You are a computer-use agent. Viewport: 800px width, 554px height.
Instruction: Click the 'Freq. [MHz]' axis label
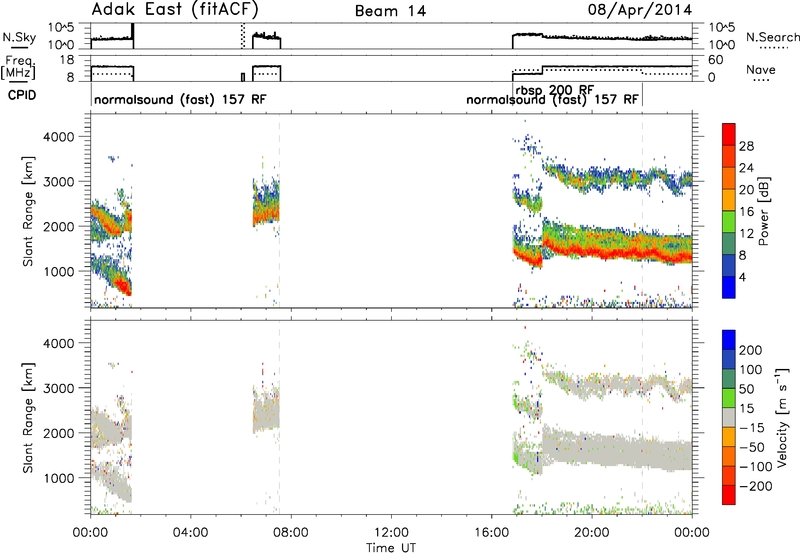coord(19,68)
